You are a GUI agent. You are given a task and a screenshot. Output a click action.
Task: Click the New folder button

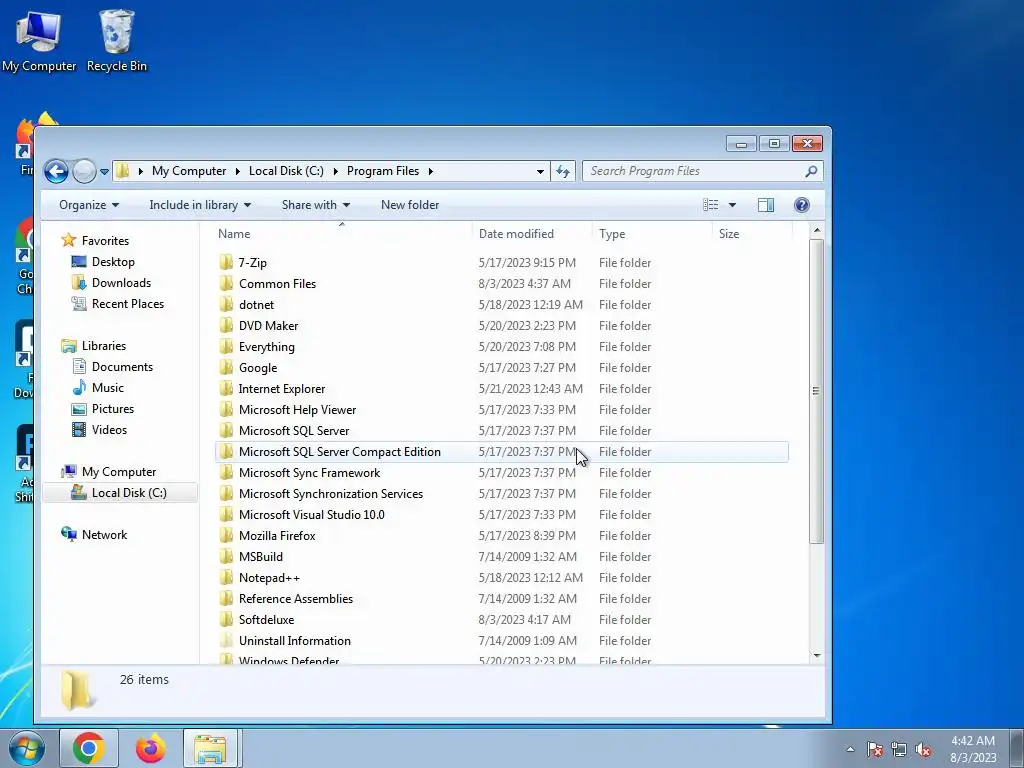click(x=410, y=205)
